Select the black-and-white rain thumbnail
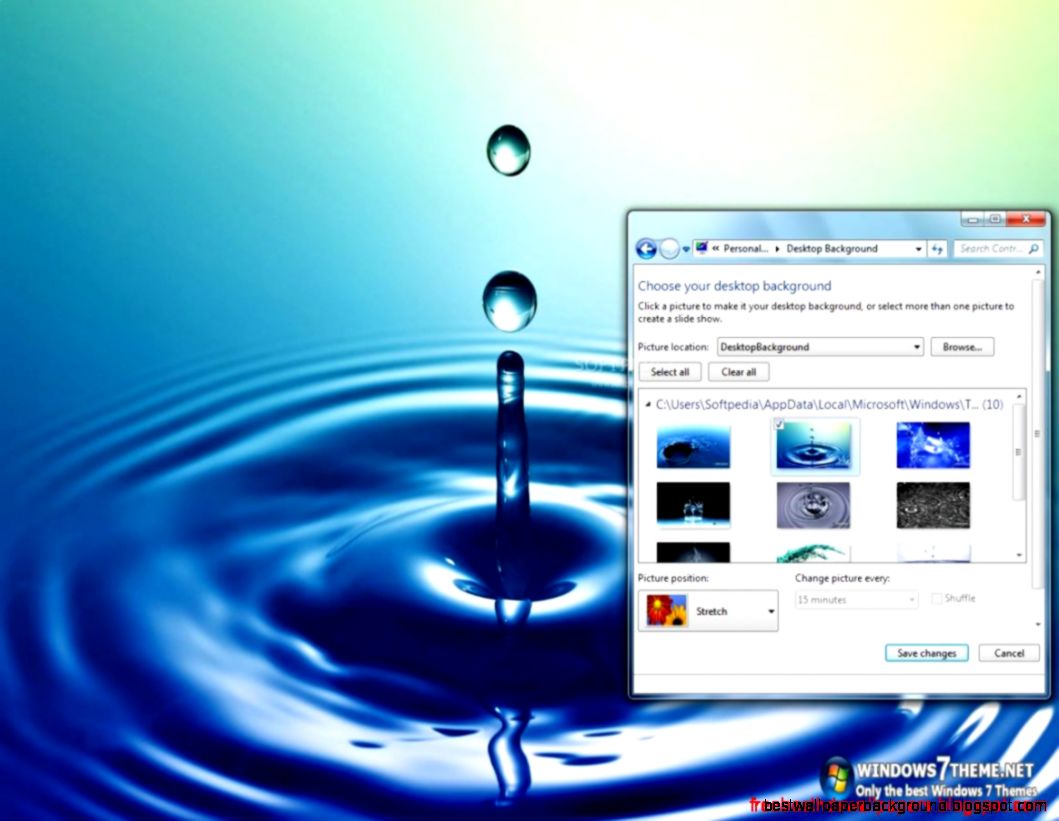 [933, 505]
